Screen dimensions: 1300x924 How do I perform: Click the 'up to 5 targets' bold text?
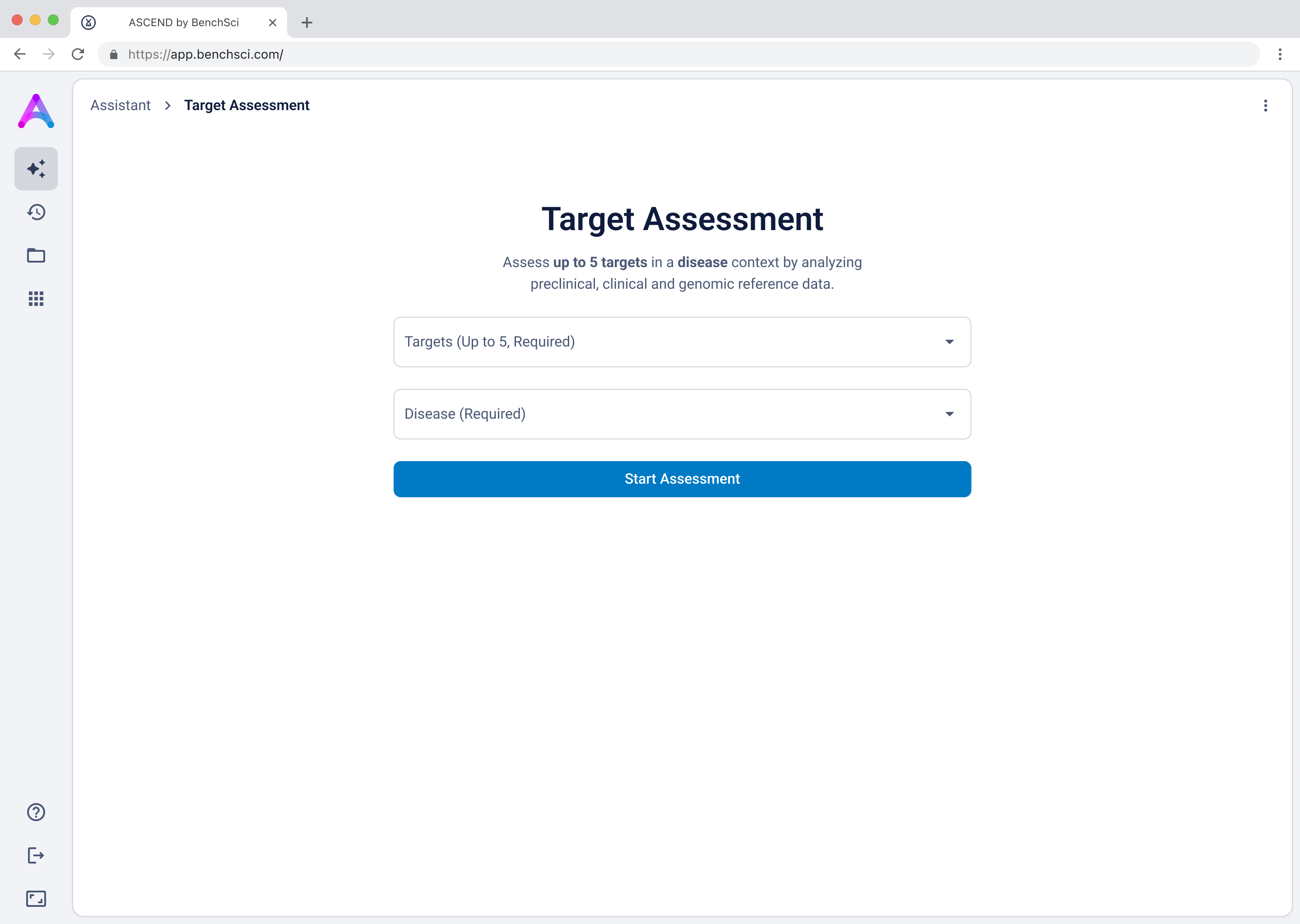click(600, 262)
